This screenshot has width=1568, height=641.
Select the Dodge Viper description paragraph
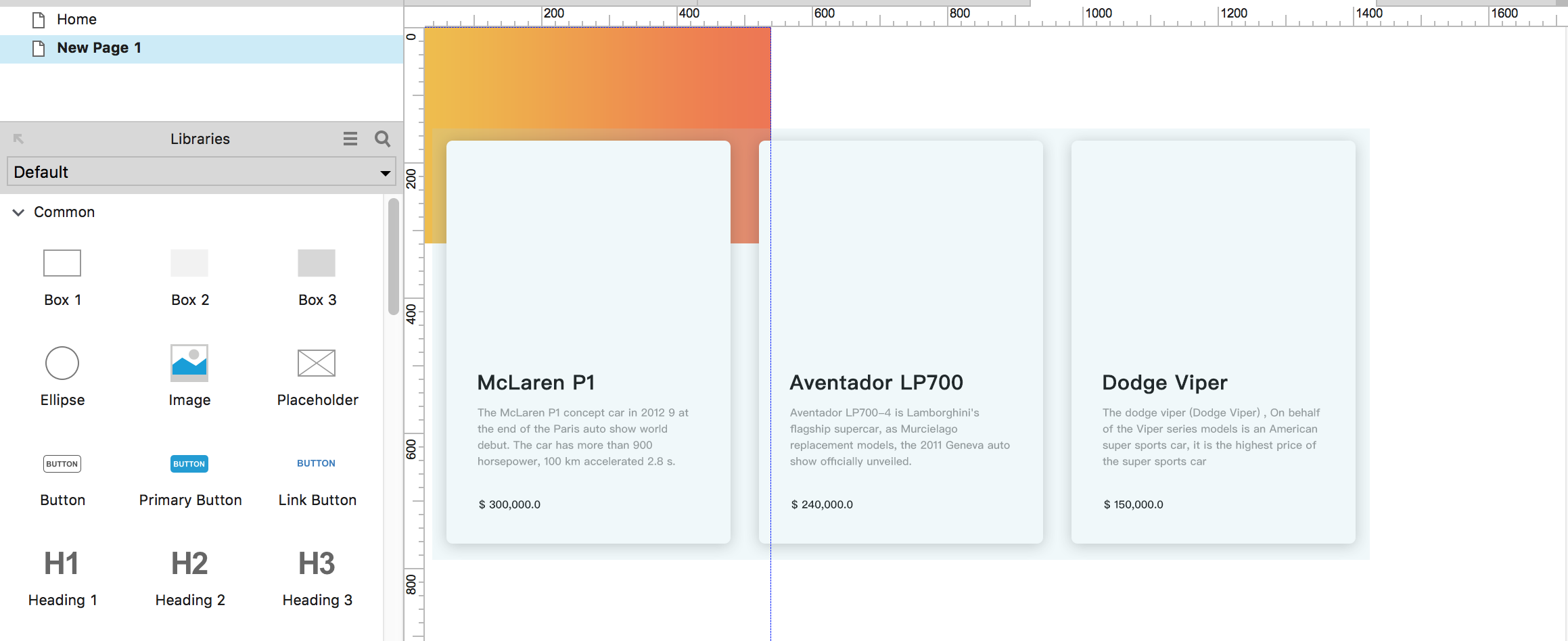(1211, 437)
